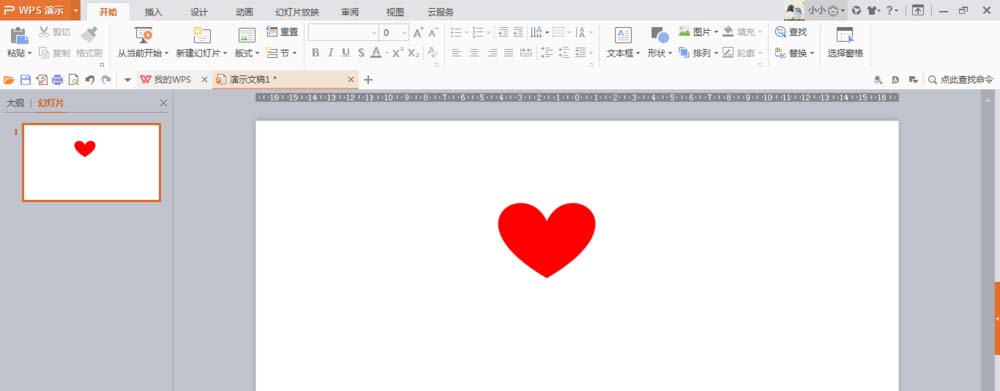
Task: Click the Paste clipboard icon
Action: tap(19, 35)
